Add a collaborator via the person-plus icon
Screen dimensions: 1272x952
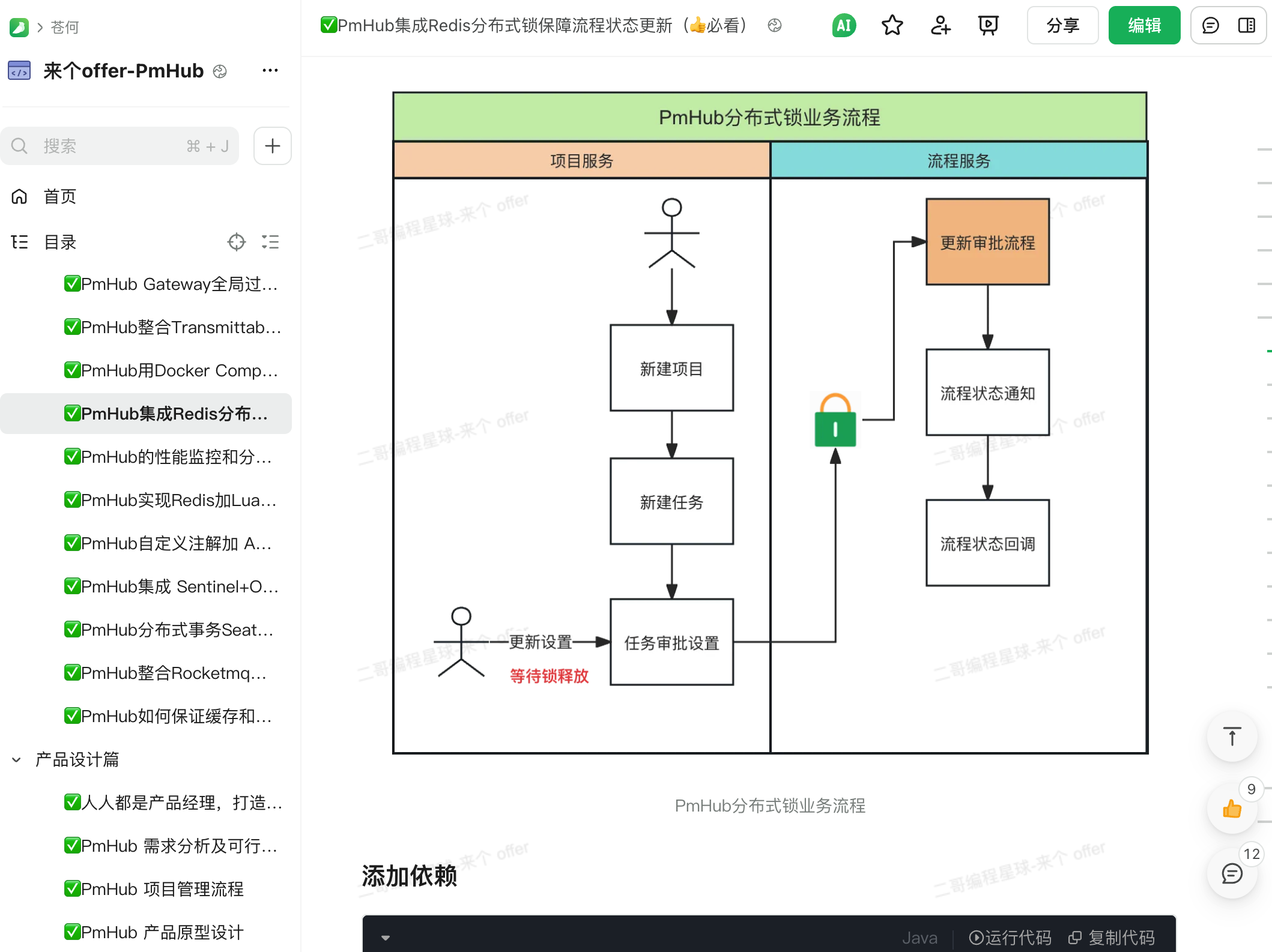[940, 25]
